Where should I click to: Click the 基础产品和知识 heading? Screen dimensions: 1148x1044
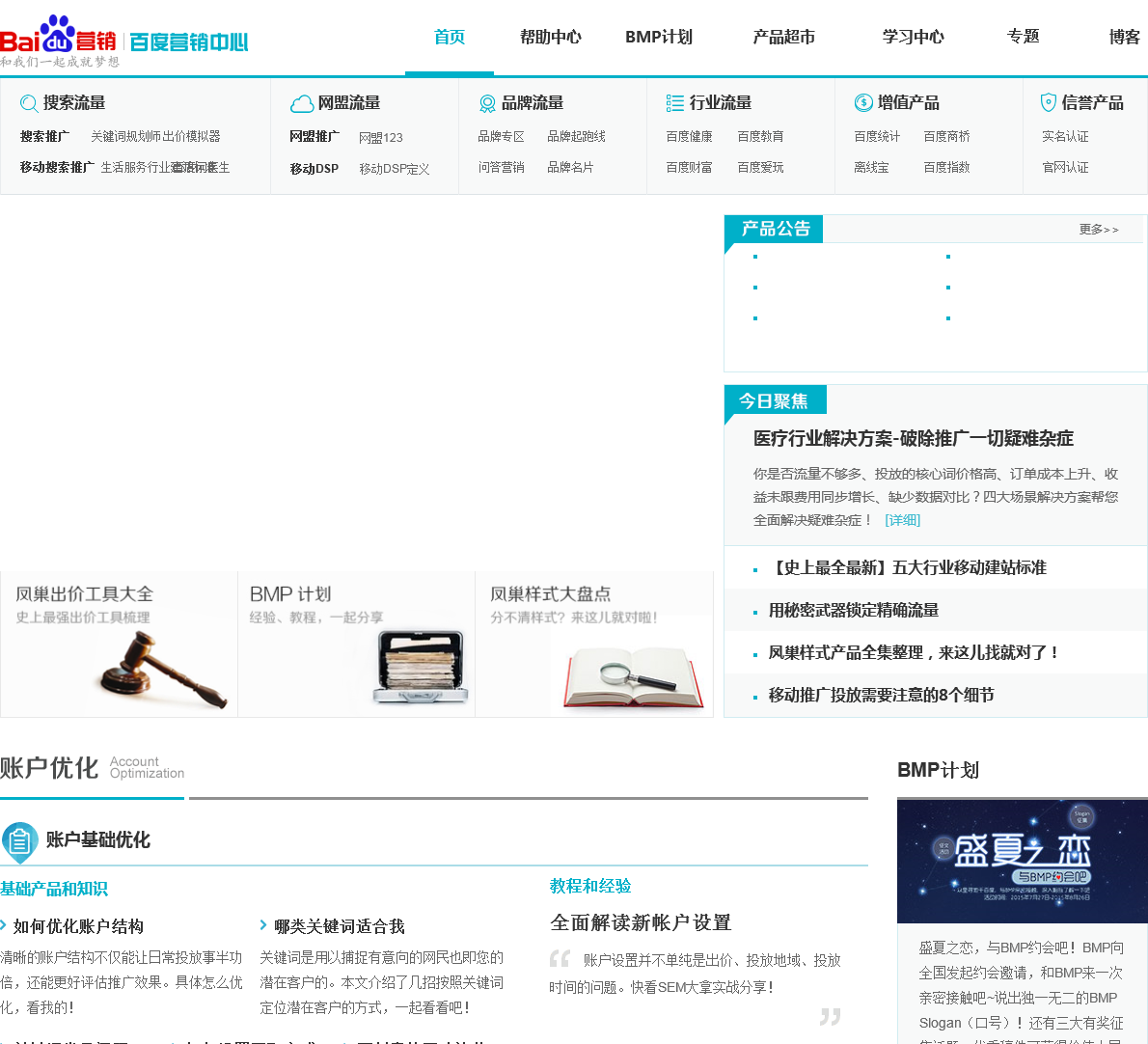click(x=54, y=888)
